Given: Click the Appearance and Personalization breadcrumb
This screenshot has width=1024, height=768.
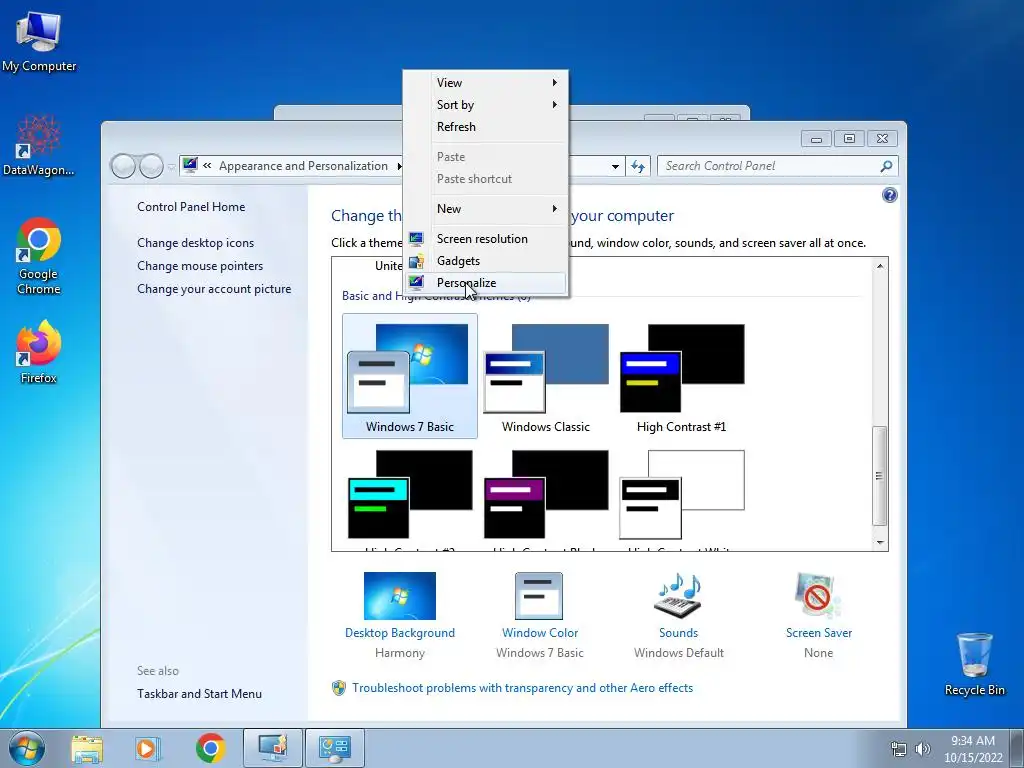Looking at the screenshot, I should pyautogui.click(x=303, y=166).
